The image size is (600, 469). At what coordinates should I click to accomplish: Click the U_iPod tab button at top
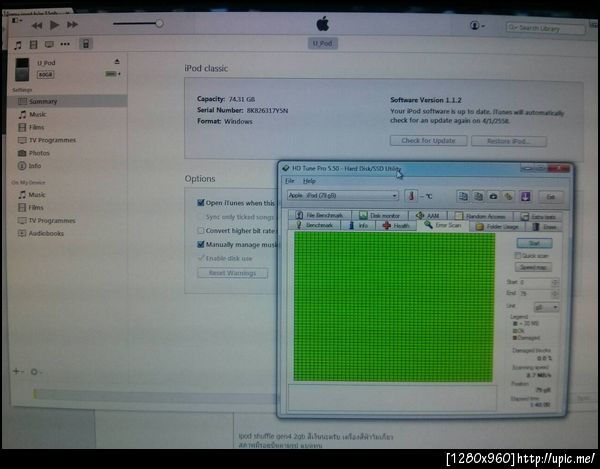coord(322,43)
